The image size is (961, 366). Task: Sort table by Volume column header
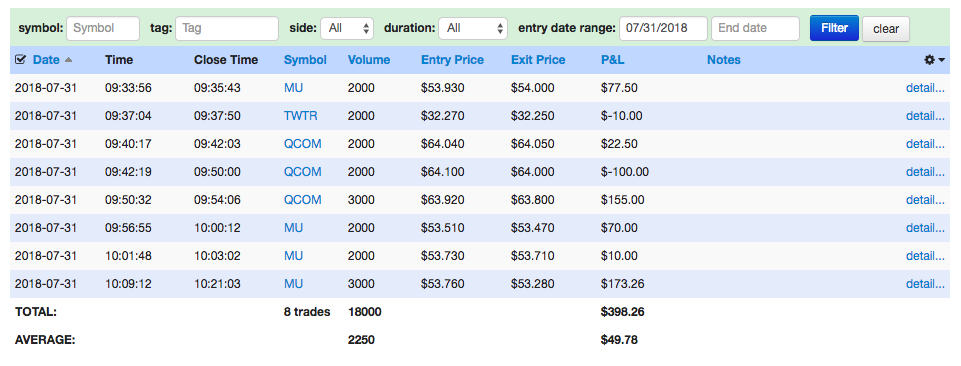click(x=369, y=60)
